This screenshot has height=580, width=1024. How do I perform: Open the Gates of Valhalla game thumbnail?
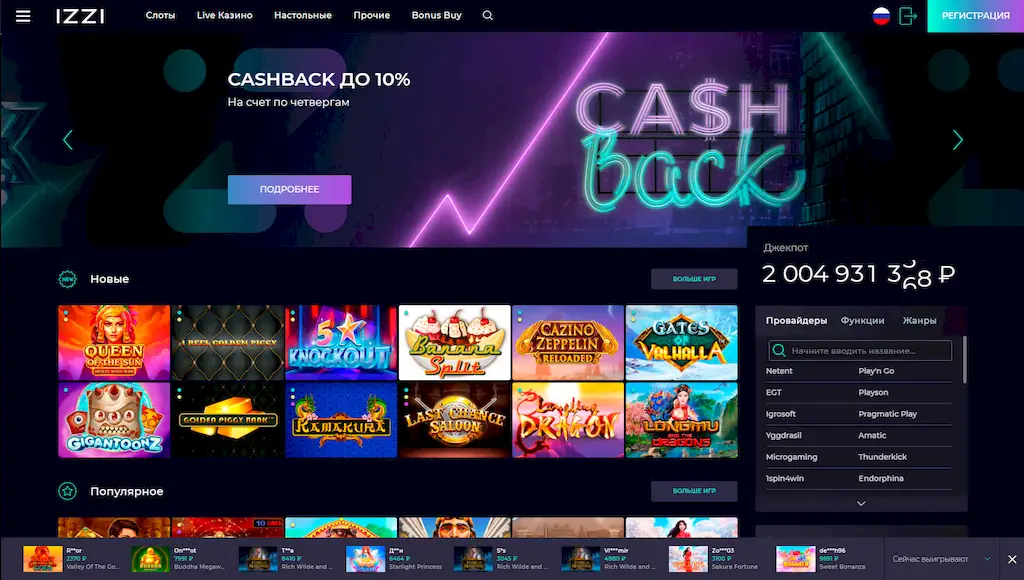[681, 342]
